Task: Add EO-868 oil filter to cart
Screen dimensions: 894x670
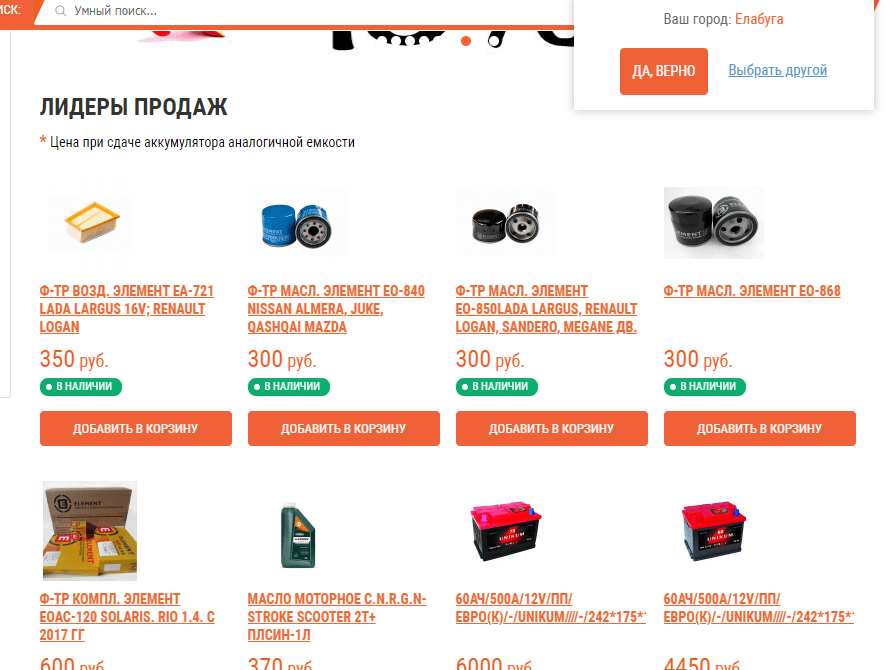Action: pos(760,428)
